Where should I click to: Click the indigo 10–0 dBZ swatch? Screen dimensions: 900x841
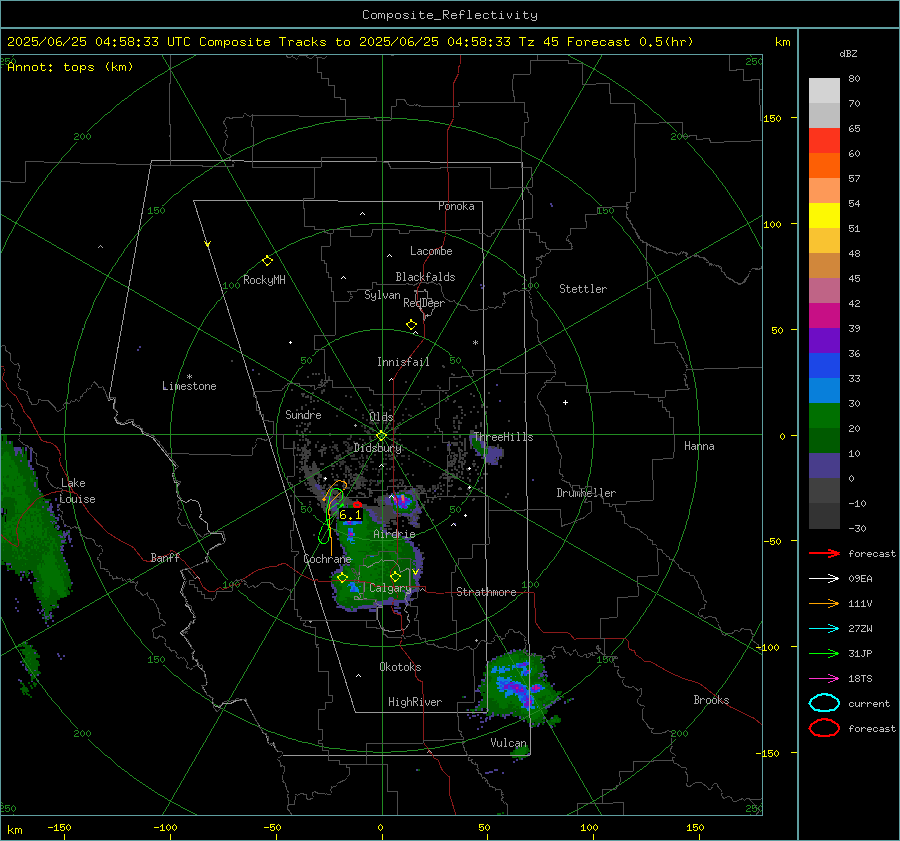[824, 466]
